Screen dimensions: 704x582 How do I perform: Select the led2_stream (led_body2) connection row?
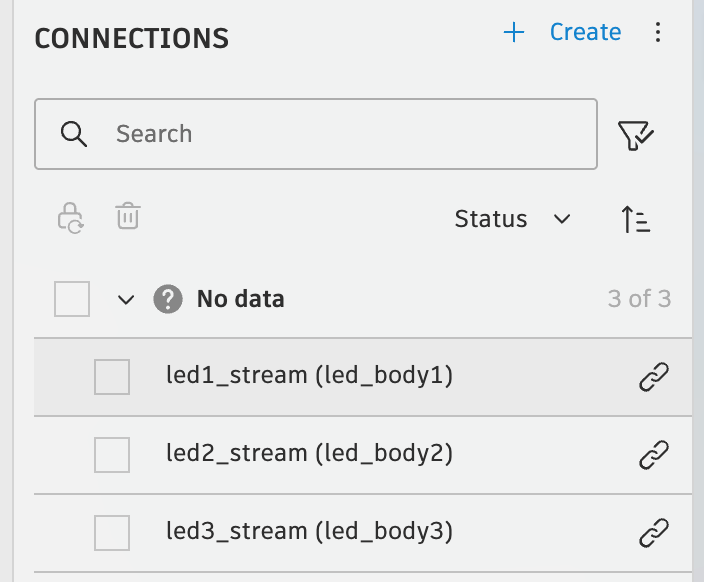click(x=310, y=455)
